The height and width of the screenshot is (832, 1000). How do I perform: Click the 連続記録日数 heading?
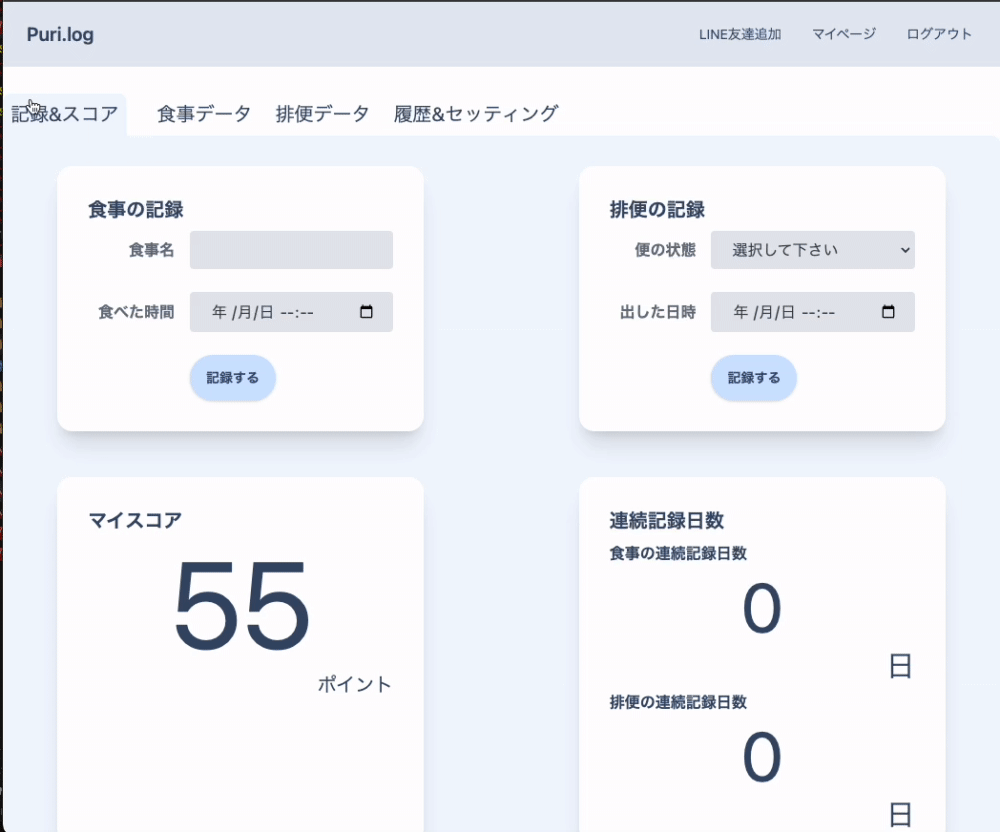point(666,520)
